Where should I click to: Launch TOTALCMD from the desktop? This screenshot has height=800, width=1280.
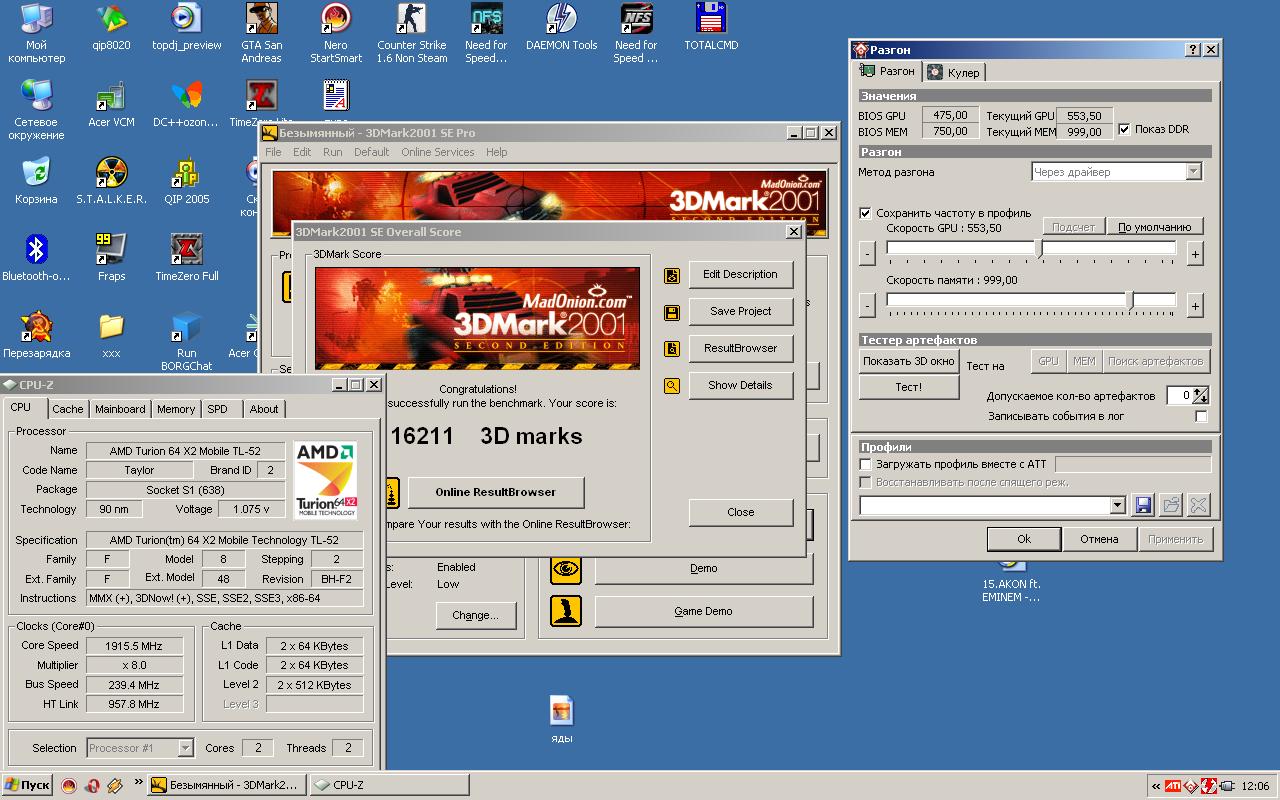tap(711, 19)
